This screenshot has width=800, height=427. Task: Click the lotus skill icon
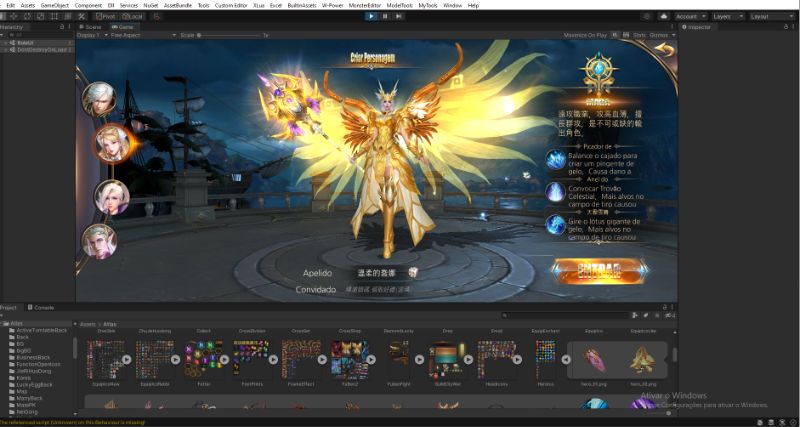click(555, 226)
